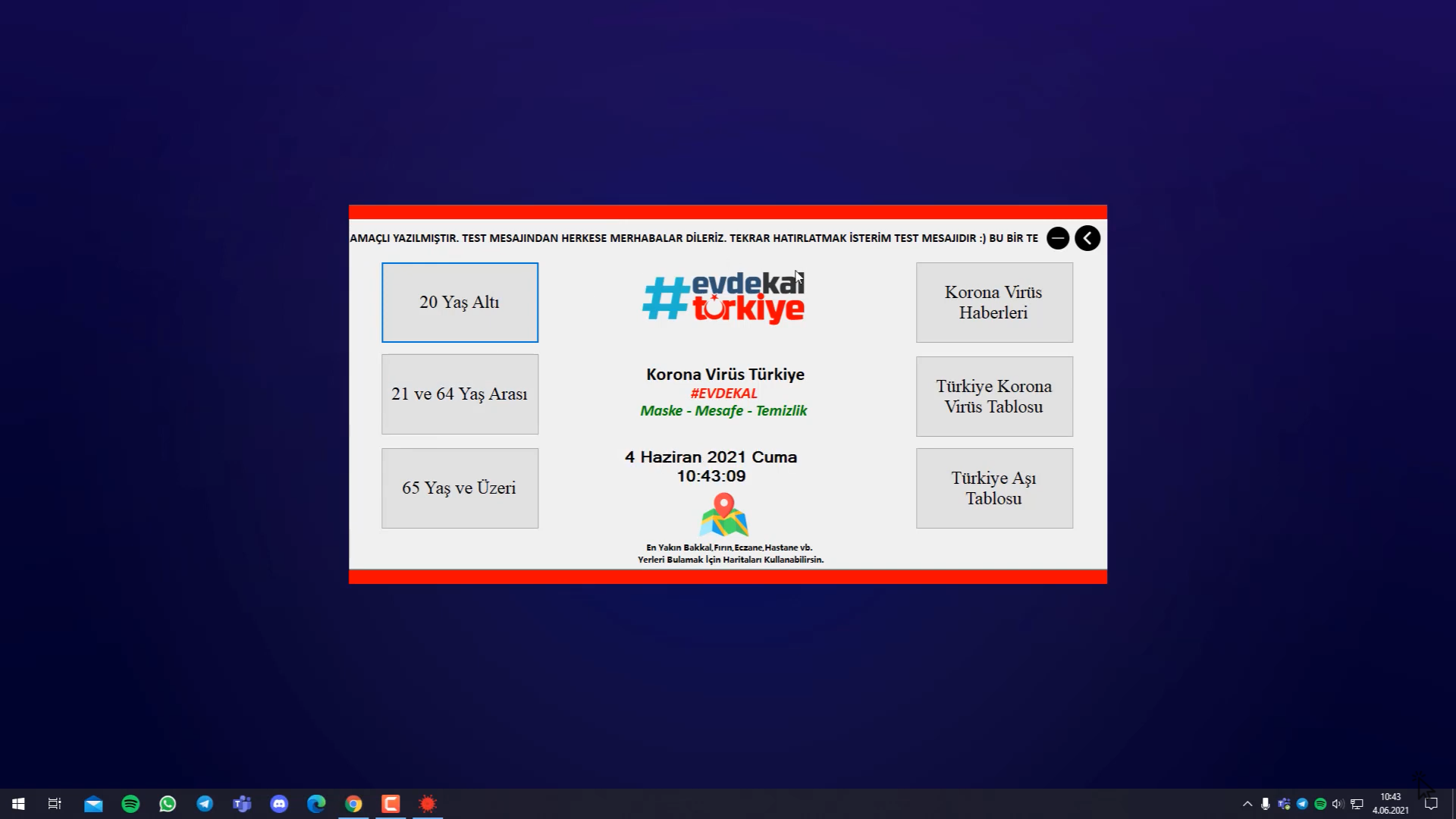Image resolution: width=1456 pixels, height=819 pixels.
Task: Open Türkiye Aşı Tablosu panel
Action: [994, 488]
